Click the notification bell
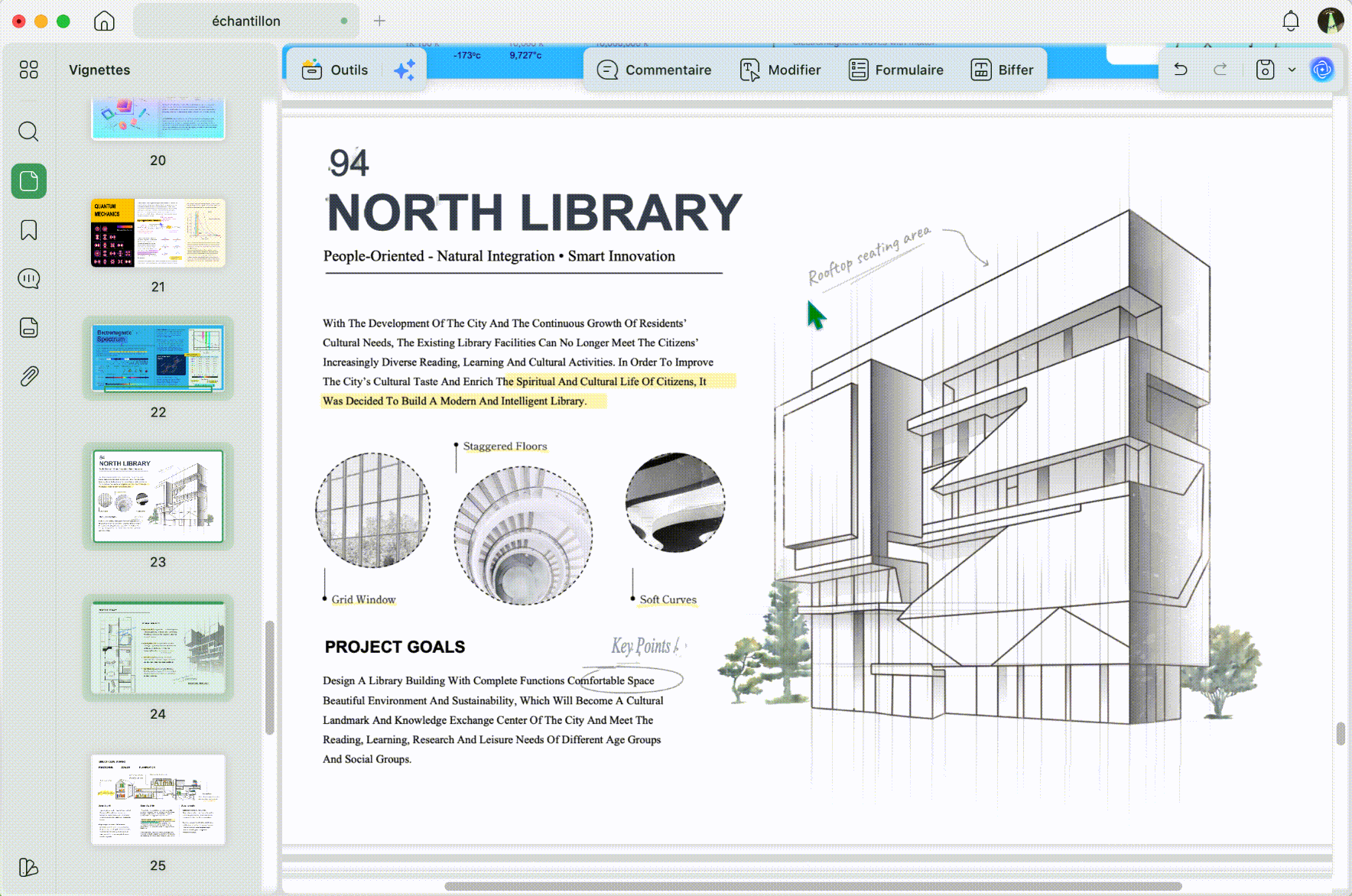The image size is (1352, 896). point(1291,21)
